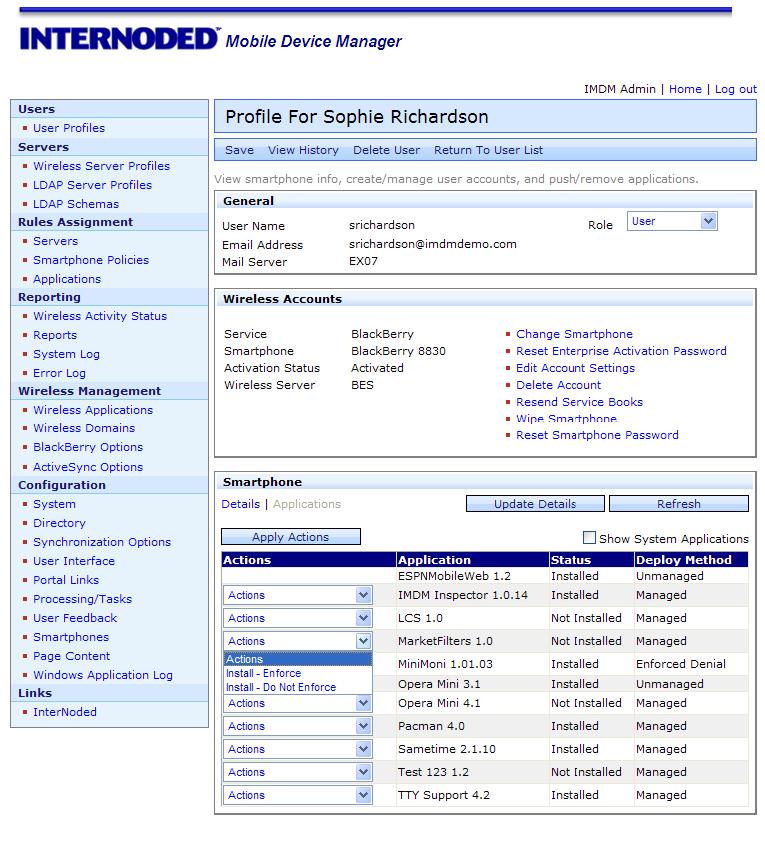Open the Change Smartphone link
The height and width of the screenshot is (847, 765).
tap(574, 334)
